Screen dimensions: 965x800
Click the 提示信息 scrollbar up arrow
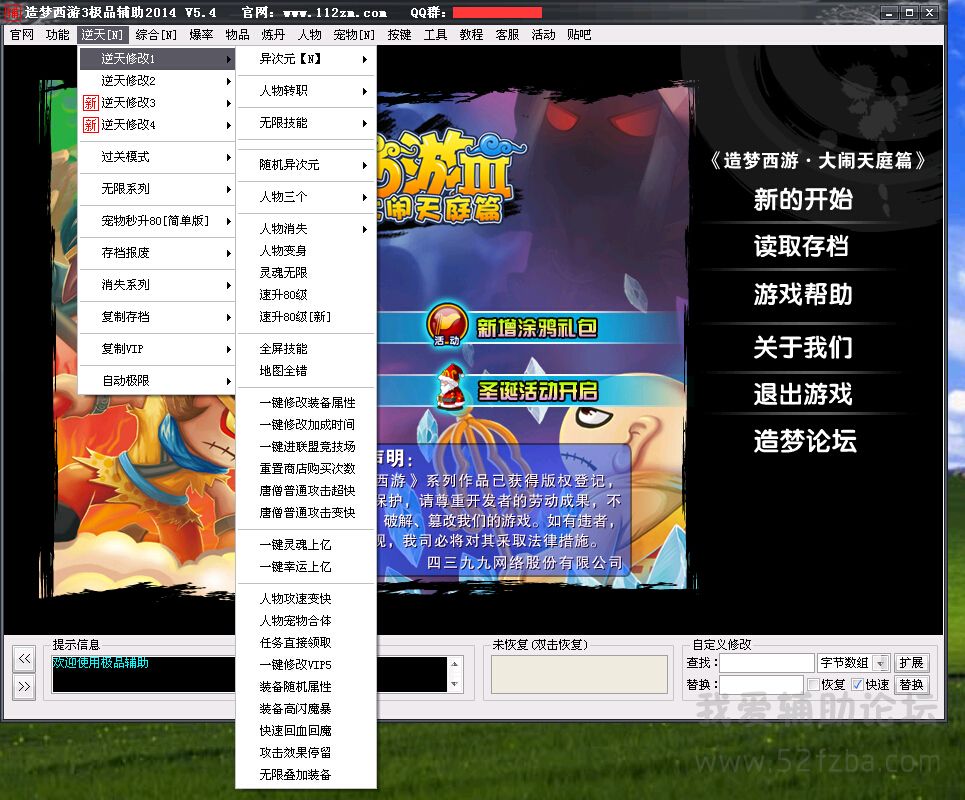(454, 665)
